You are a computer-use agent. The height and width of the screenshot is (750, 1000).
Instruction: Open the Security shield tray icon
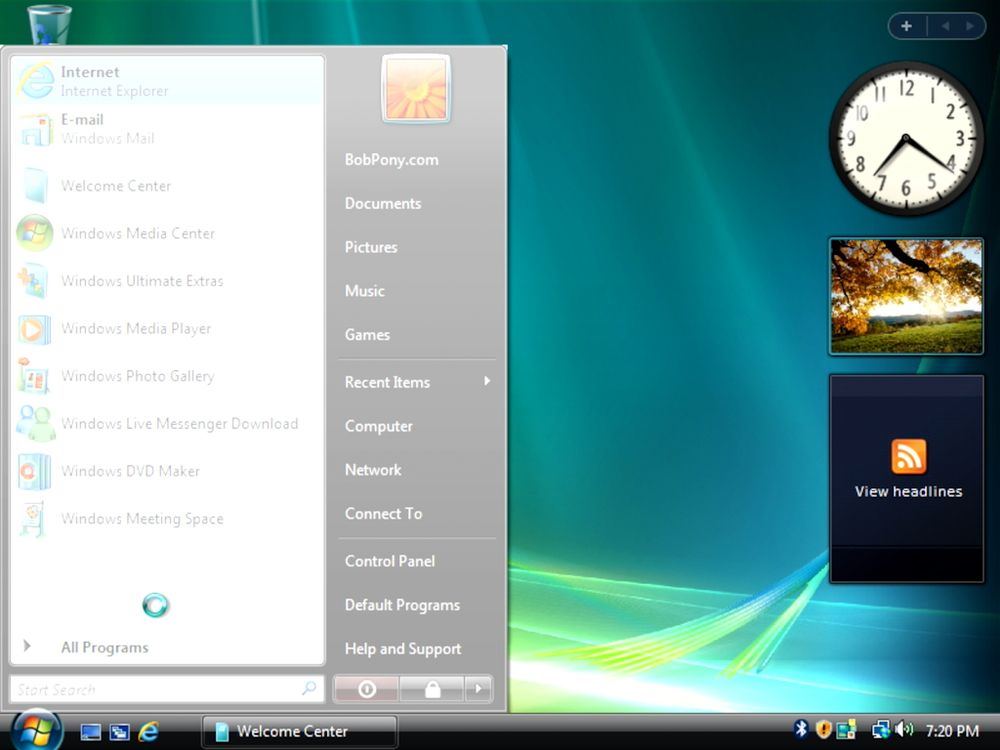(x=823, y=729)
